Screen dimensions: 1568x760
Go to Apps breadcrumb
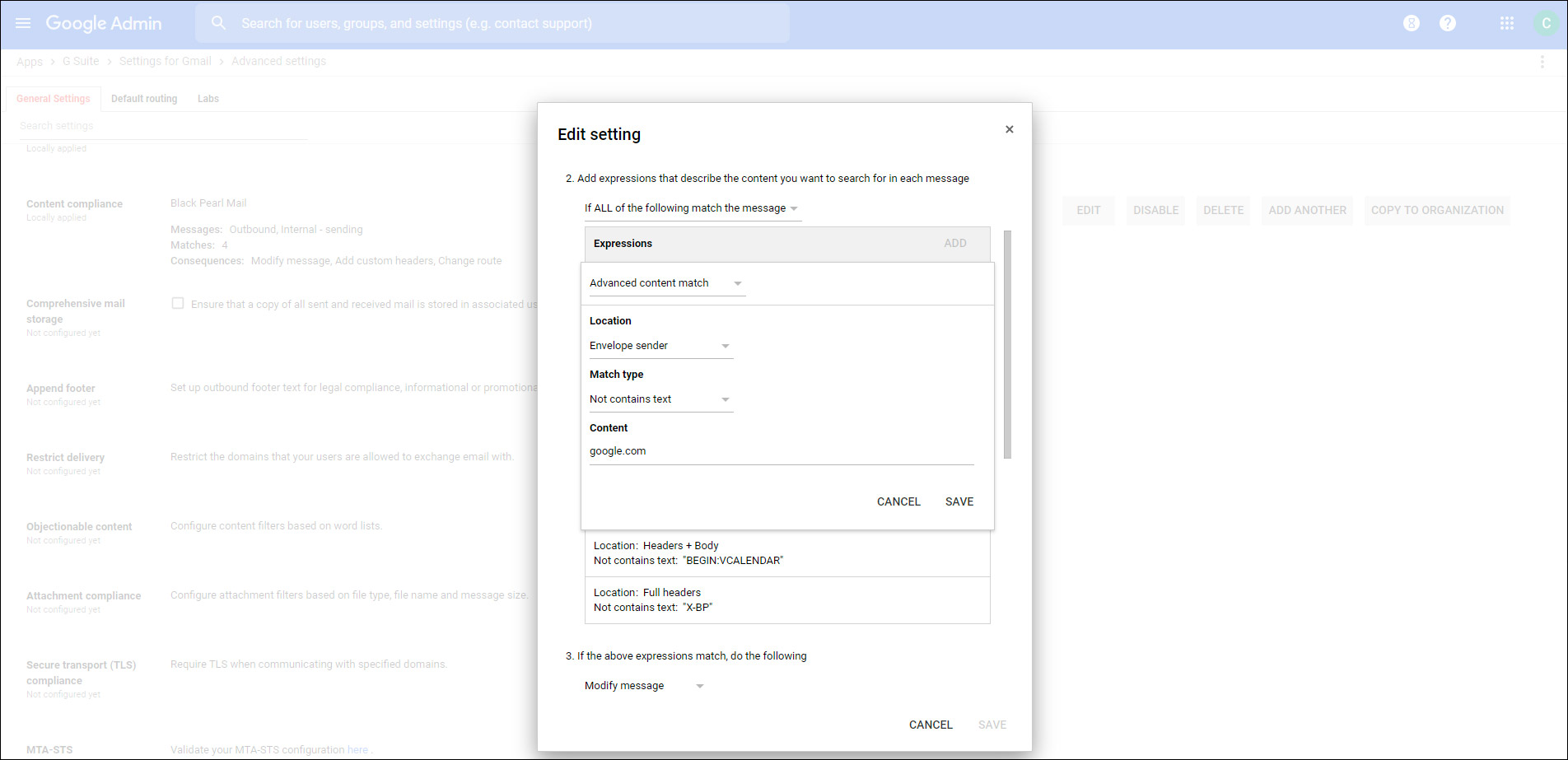[x=30, y=62]
